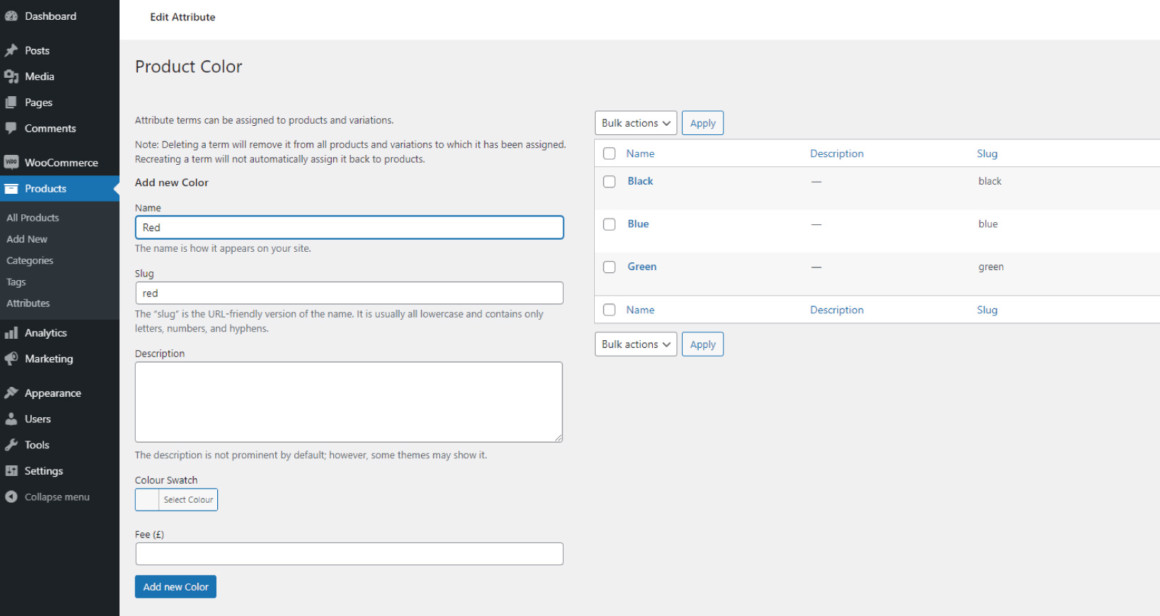Open the top Bulk actions dropdown
Viewport: 1160px width, 616px height.
pyautogui.click(x=635, y=123)
